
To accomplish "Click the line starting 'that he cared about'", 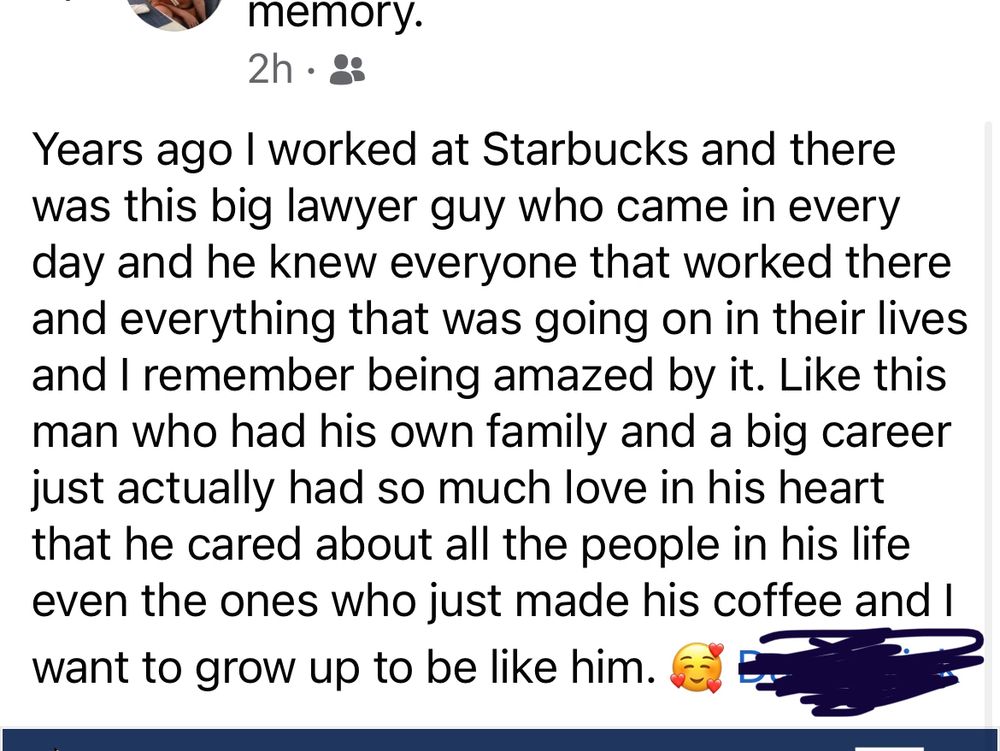I will point(471,545).
